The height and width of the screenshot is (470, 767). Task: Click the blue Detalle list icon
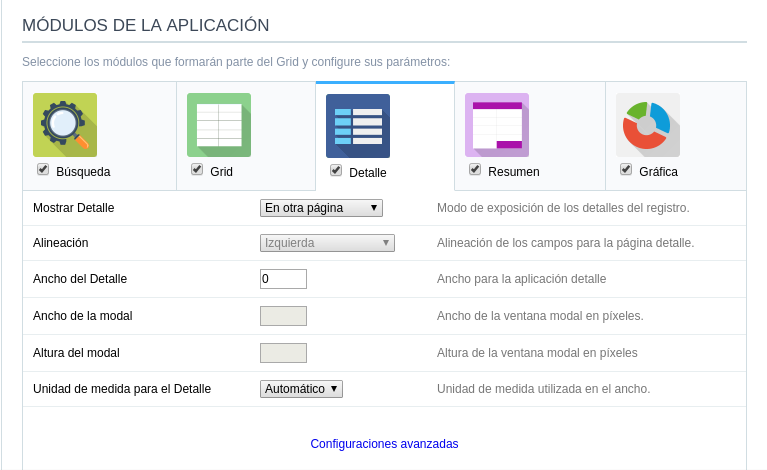point(357,126)
